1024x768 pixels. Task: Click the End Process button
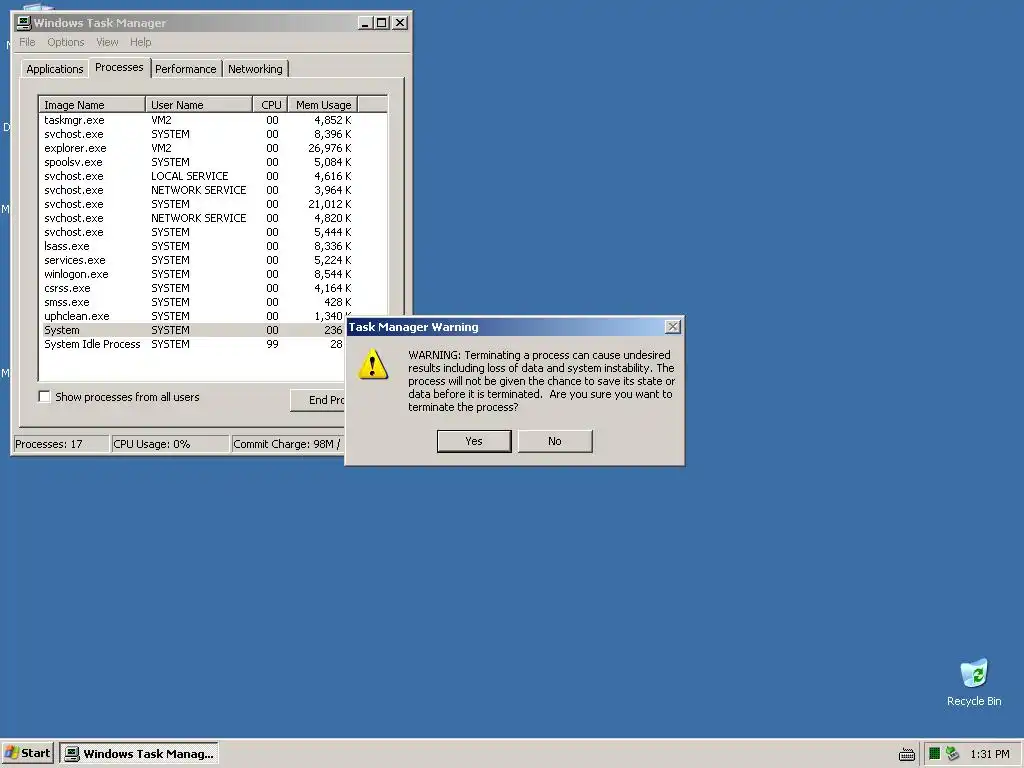pos(318,400)
